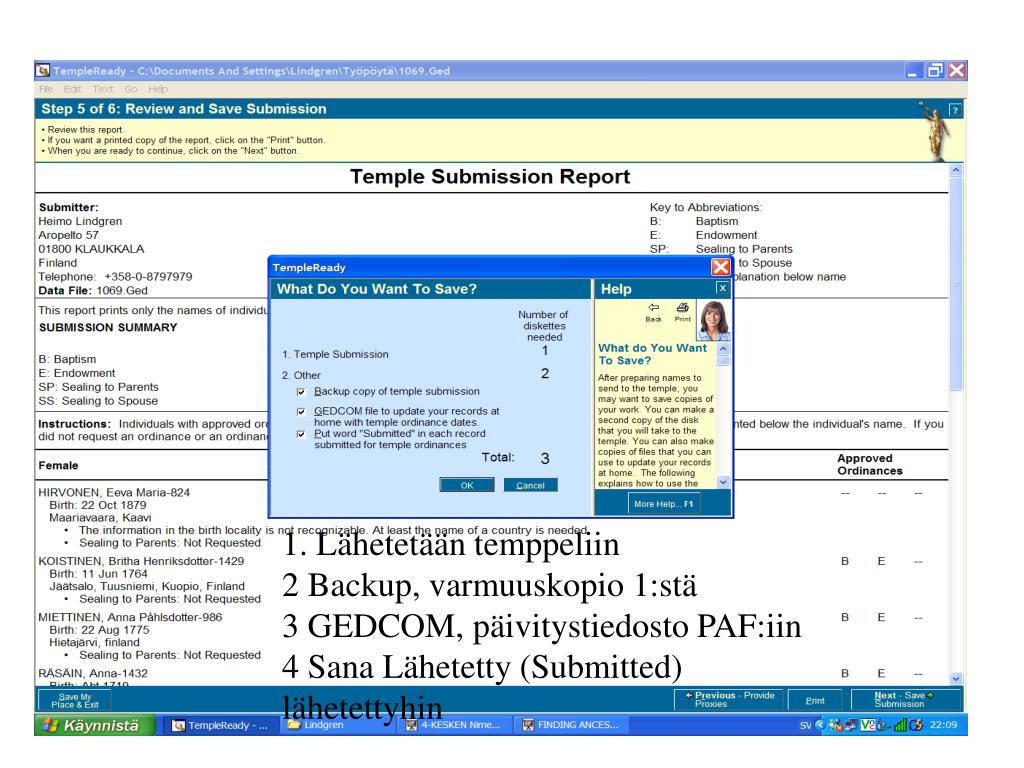The height and width of the screenshot is (768, 1024).
Task: Close the TempleReady dialog with red X
Action: [x=720, y=266]
